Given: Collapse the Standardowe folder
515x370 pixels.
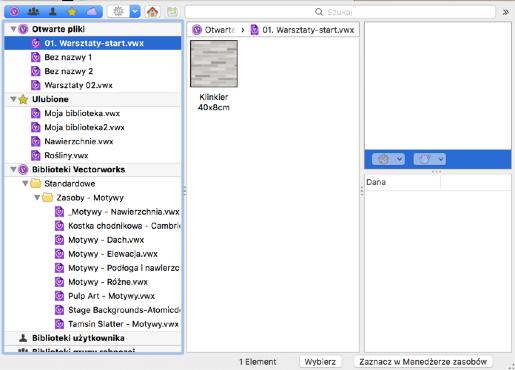Looking at the screenshot, I should (x=25, y=184).
